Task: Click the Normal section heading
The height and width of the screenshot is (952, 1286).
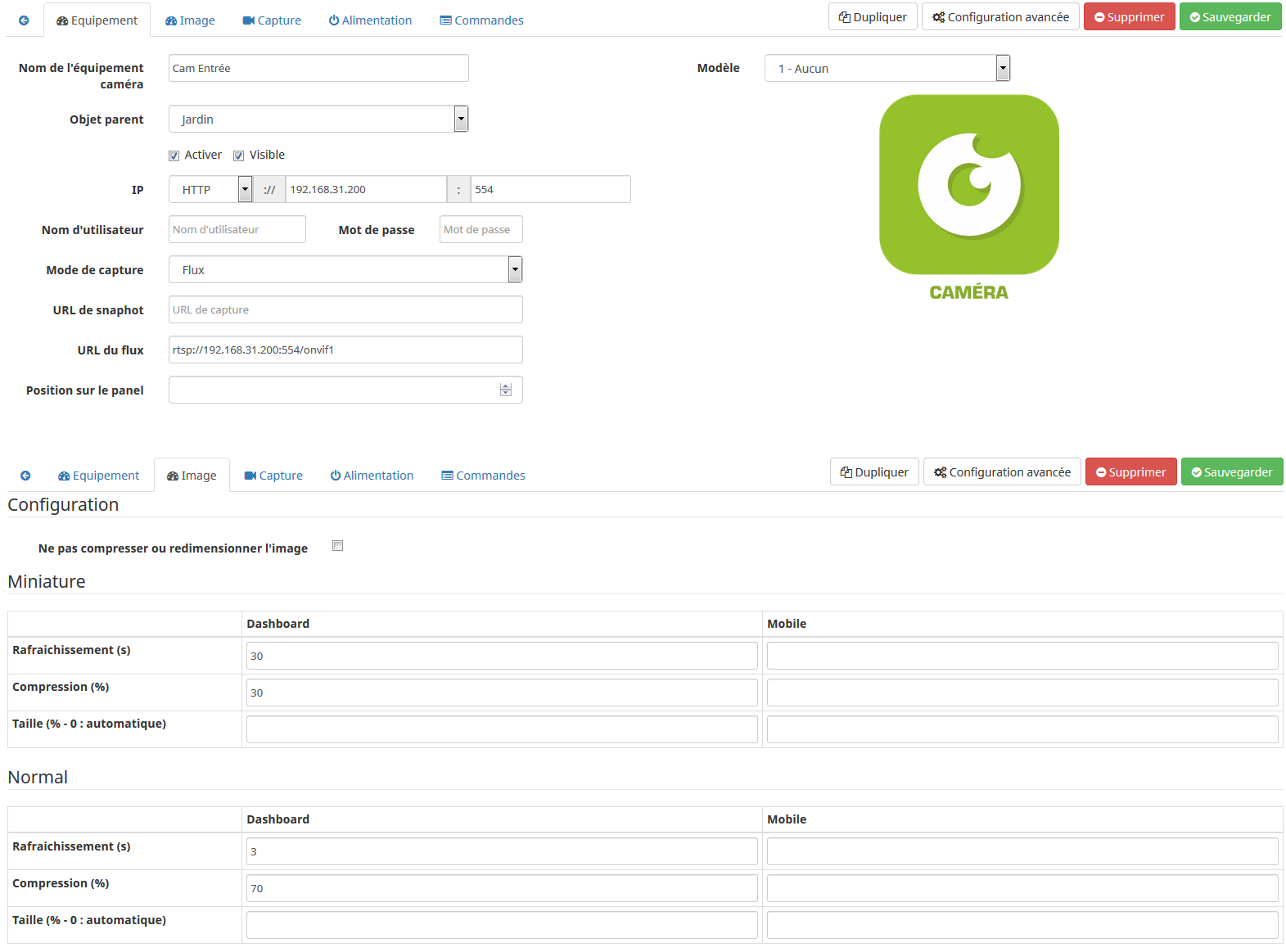Action: coord(38,777)
